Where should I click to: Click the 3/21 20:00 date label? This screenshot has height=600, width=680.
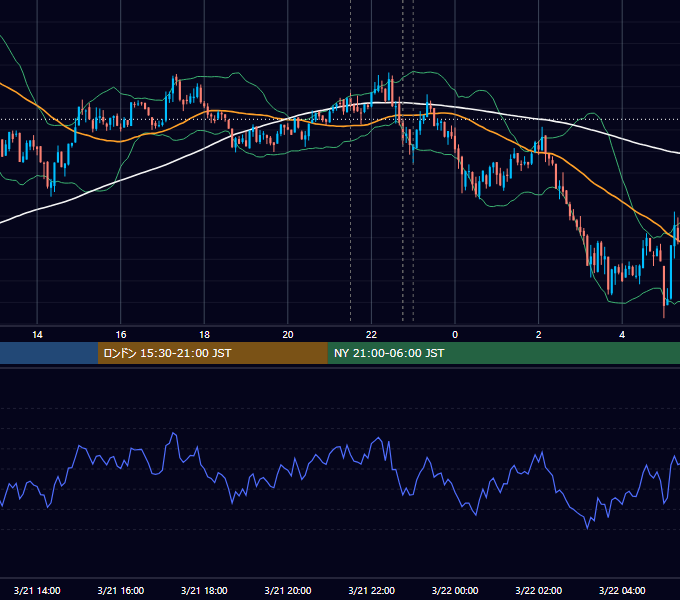pyautogui.click(x=288, y=590)
